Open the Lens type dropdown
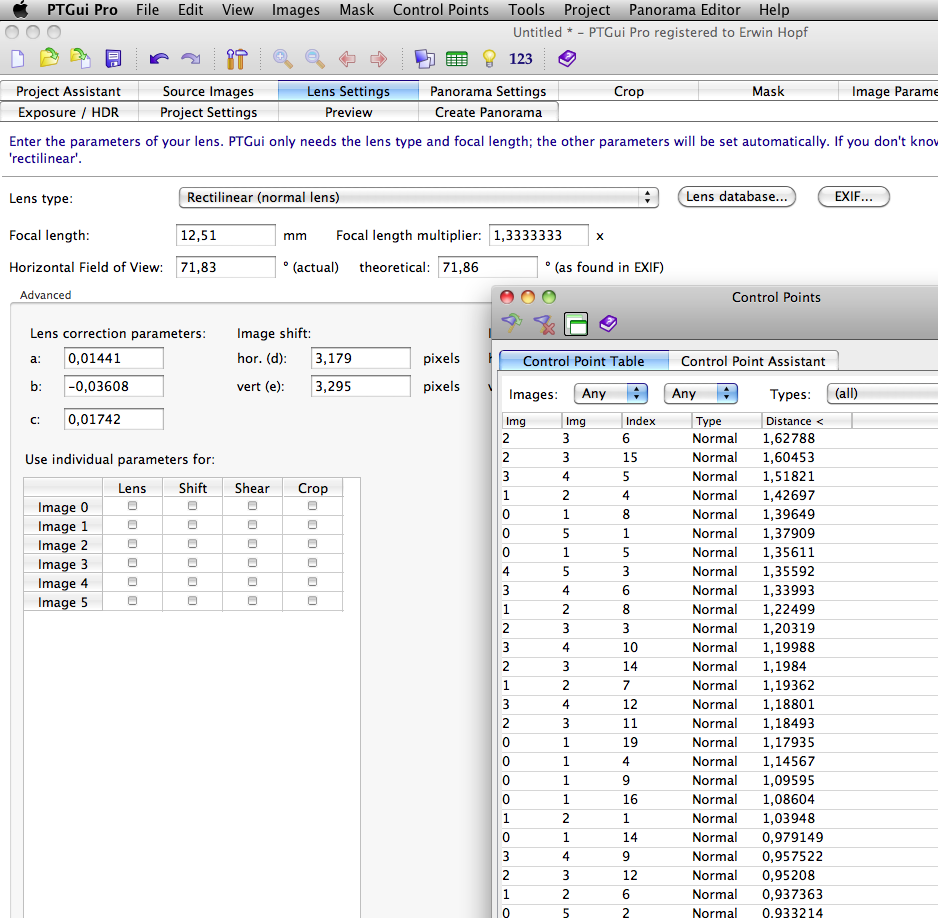The width and height of the screenshot is (938, 918). pyautogui.click(x=418, y=197)
